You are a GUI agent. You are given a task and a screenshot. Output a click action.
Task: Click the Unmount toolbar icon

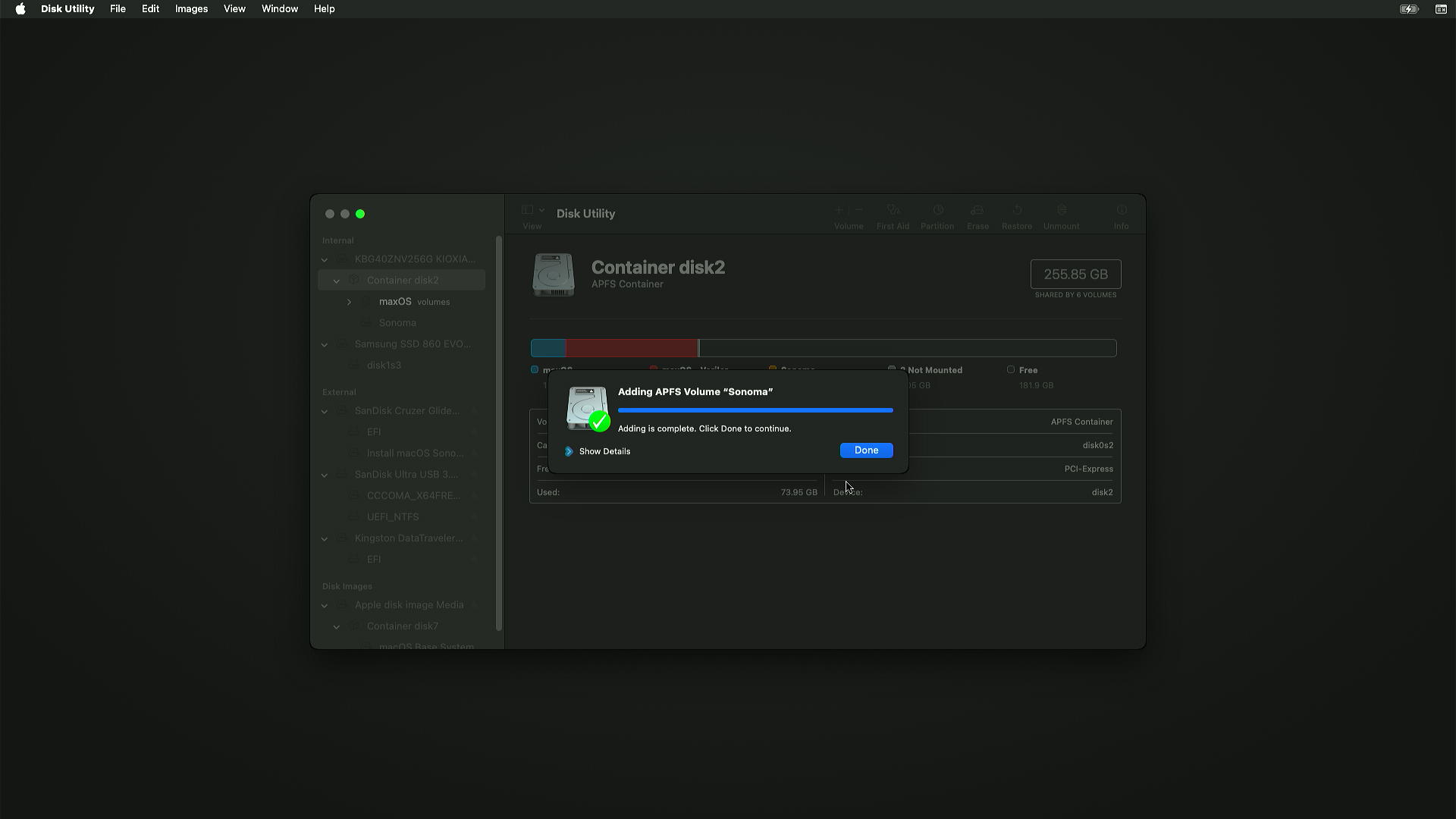[x=1061, y=210]
